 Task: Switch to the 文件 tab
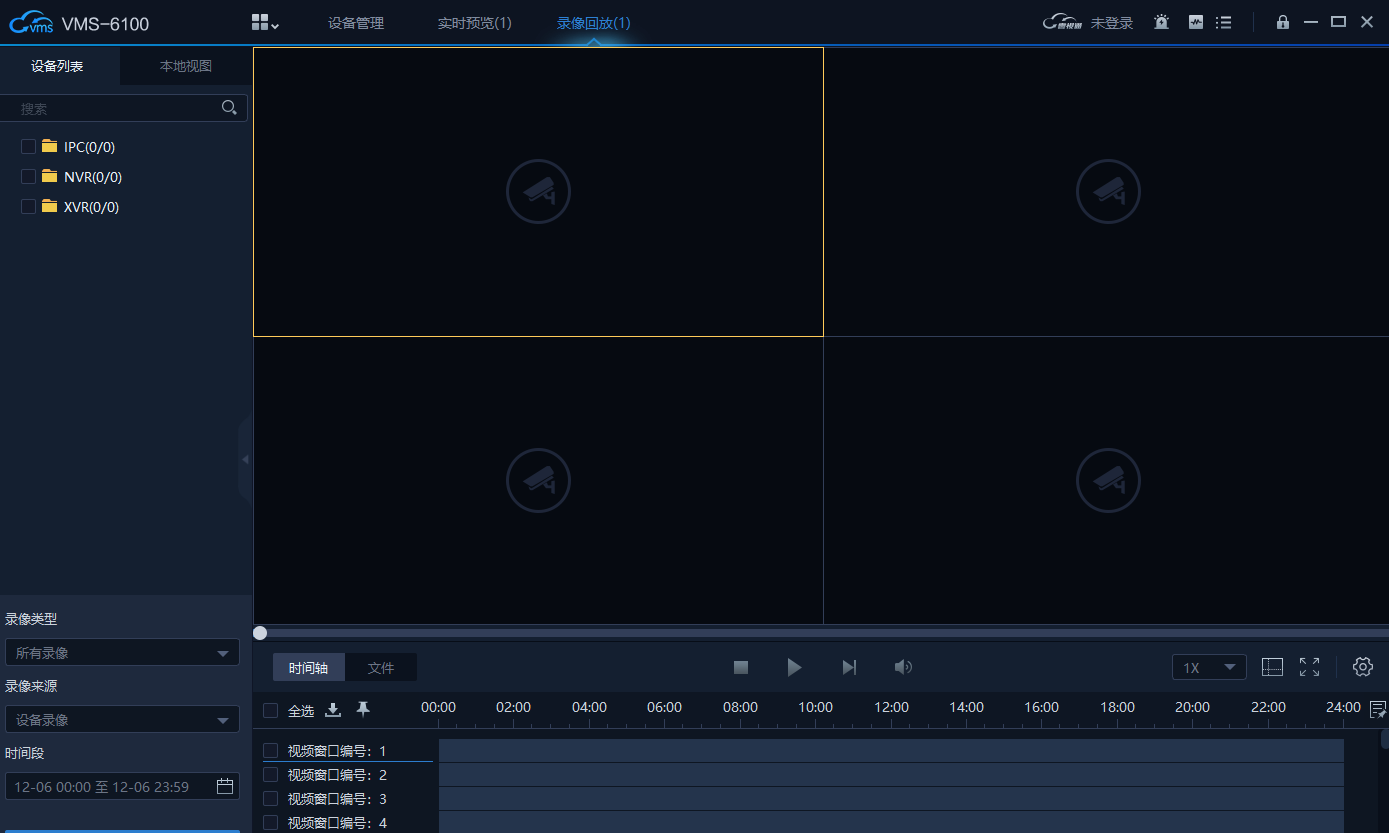(x=381, y=668)
